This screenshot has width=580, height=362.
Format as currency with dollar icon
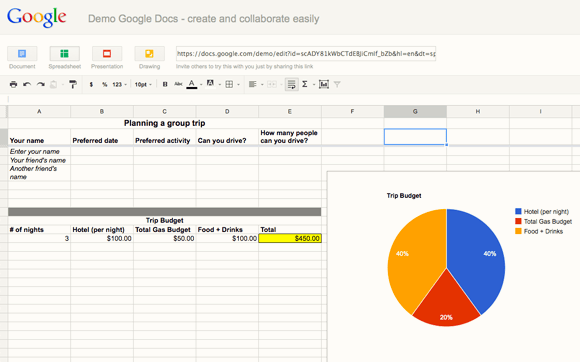[x=91, y=84]
